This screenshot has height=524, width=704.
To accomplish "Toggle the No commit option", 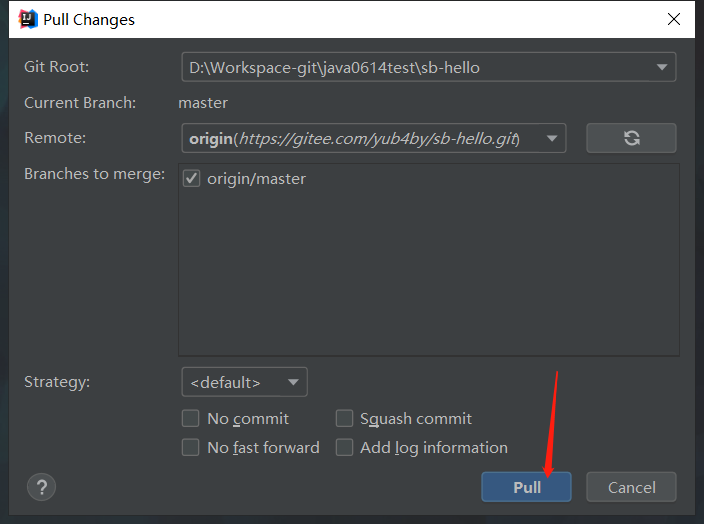I will [191, 418].
